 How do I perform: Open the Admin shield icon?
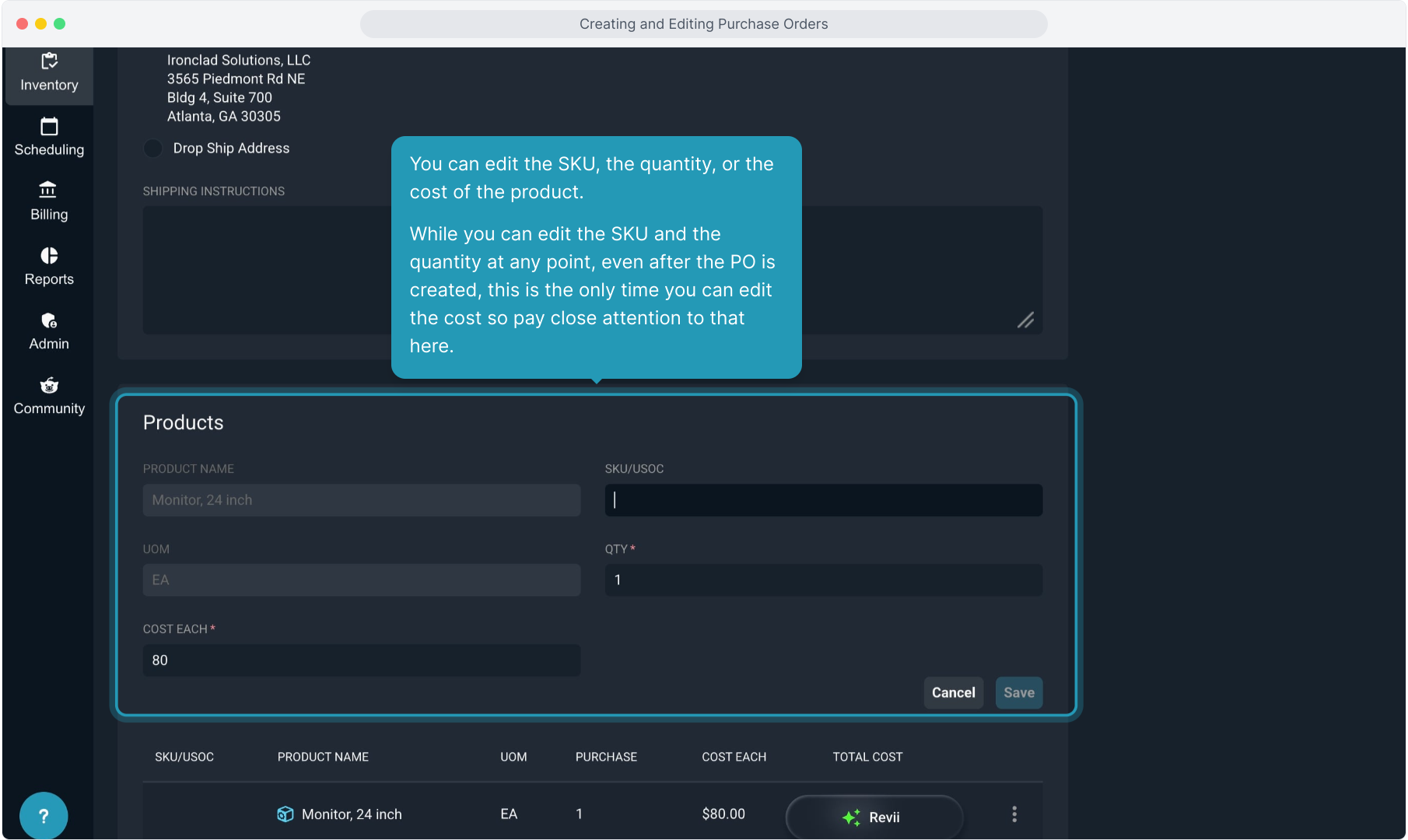(x=49, y=320)
